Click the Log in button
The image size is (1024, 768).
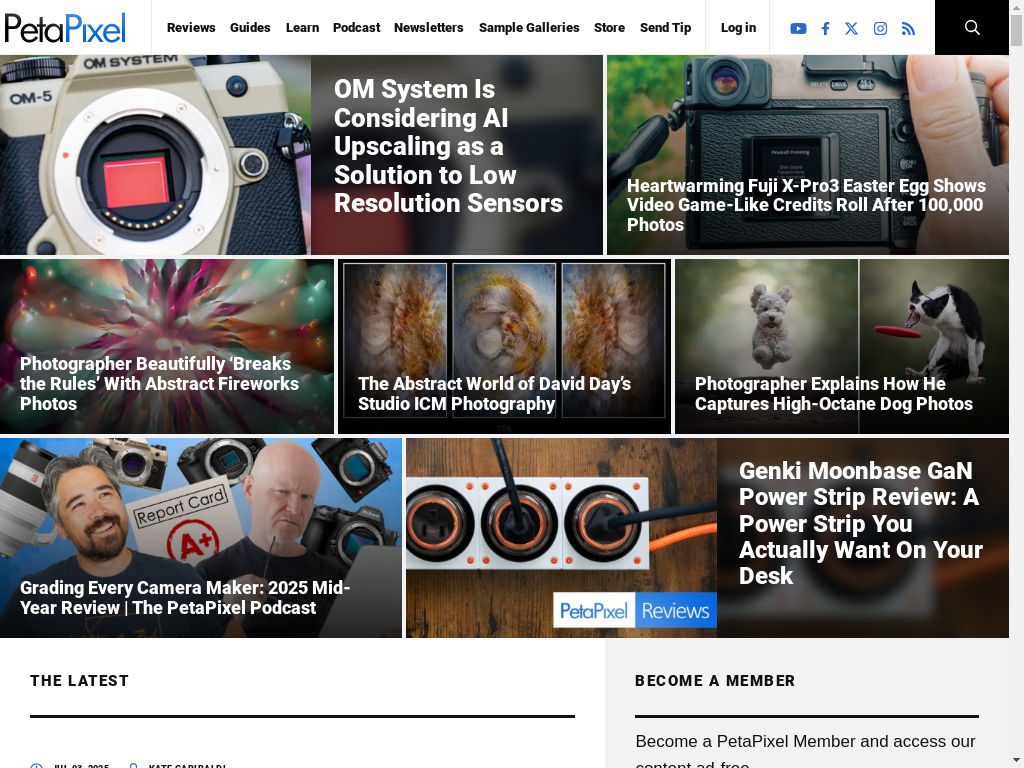(738, 27)
